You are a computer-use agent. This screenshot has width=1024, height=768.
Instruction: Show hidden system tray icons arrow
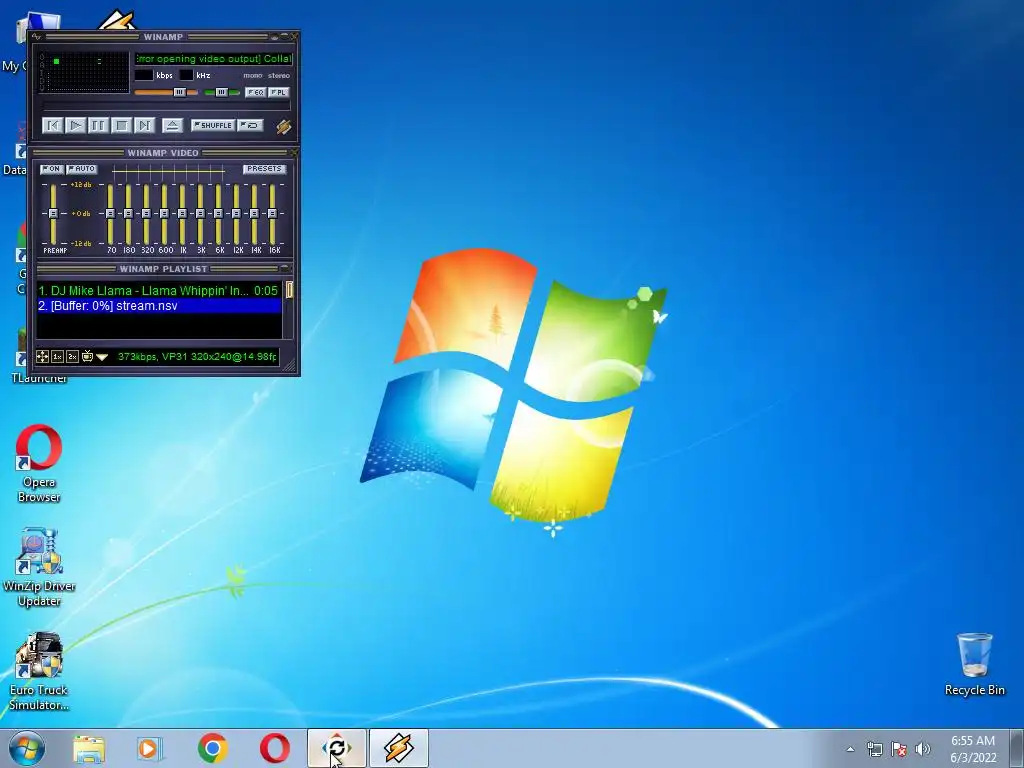point(850,749)
